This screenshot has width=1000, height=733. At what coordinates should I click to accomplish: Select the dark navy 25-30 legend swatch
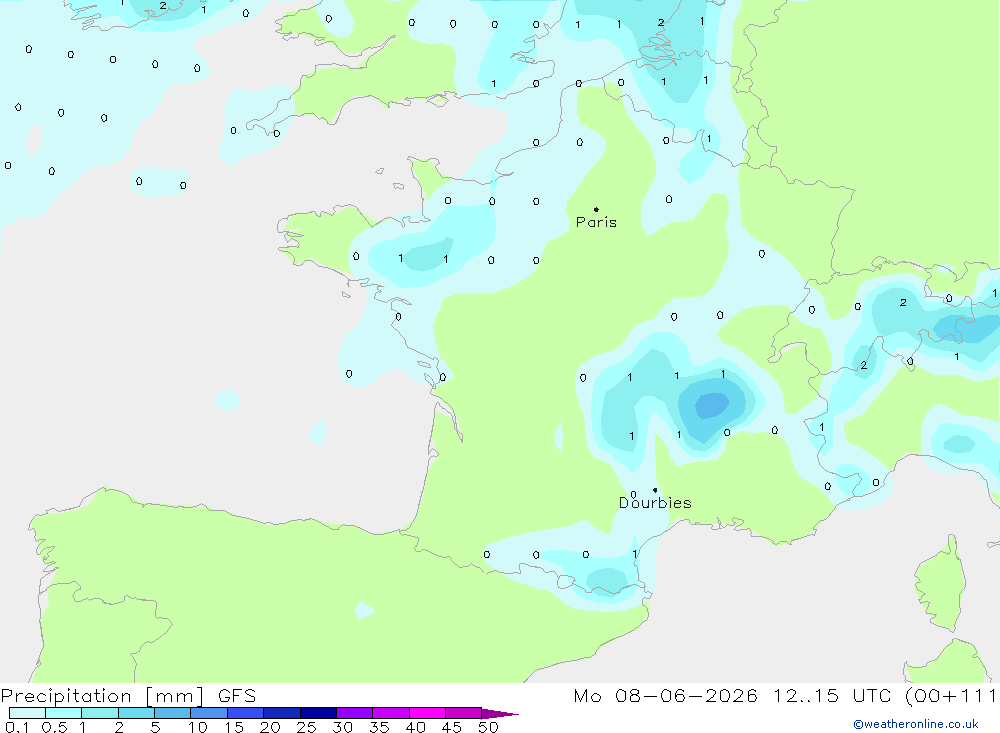(x=318, y=713)
